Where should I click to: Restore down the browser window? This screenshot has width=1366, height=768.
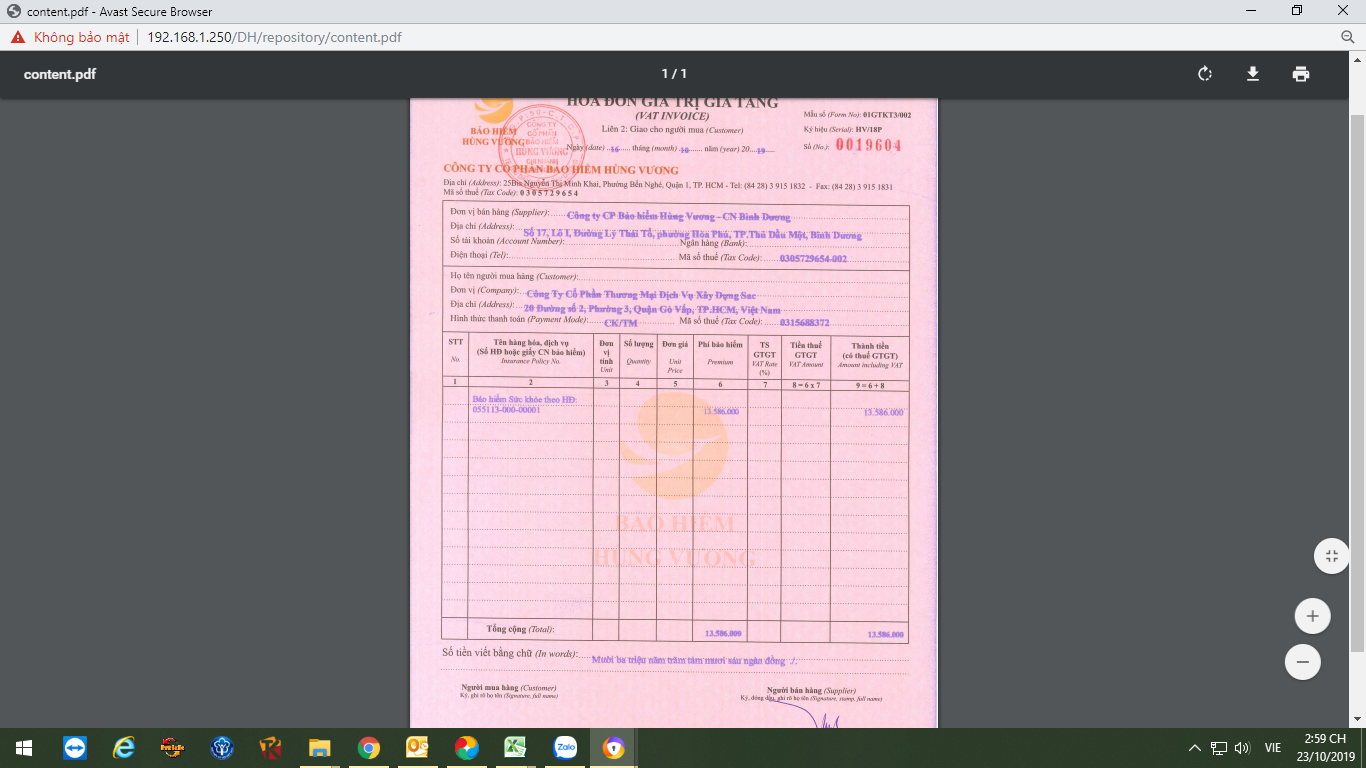tap(1297, 11)
